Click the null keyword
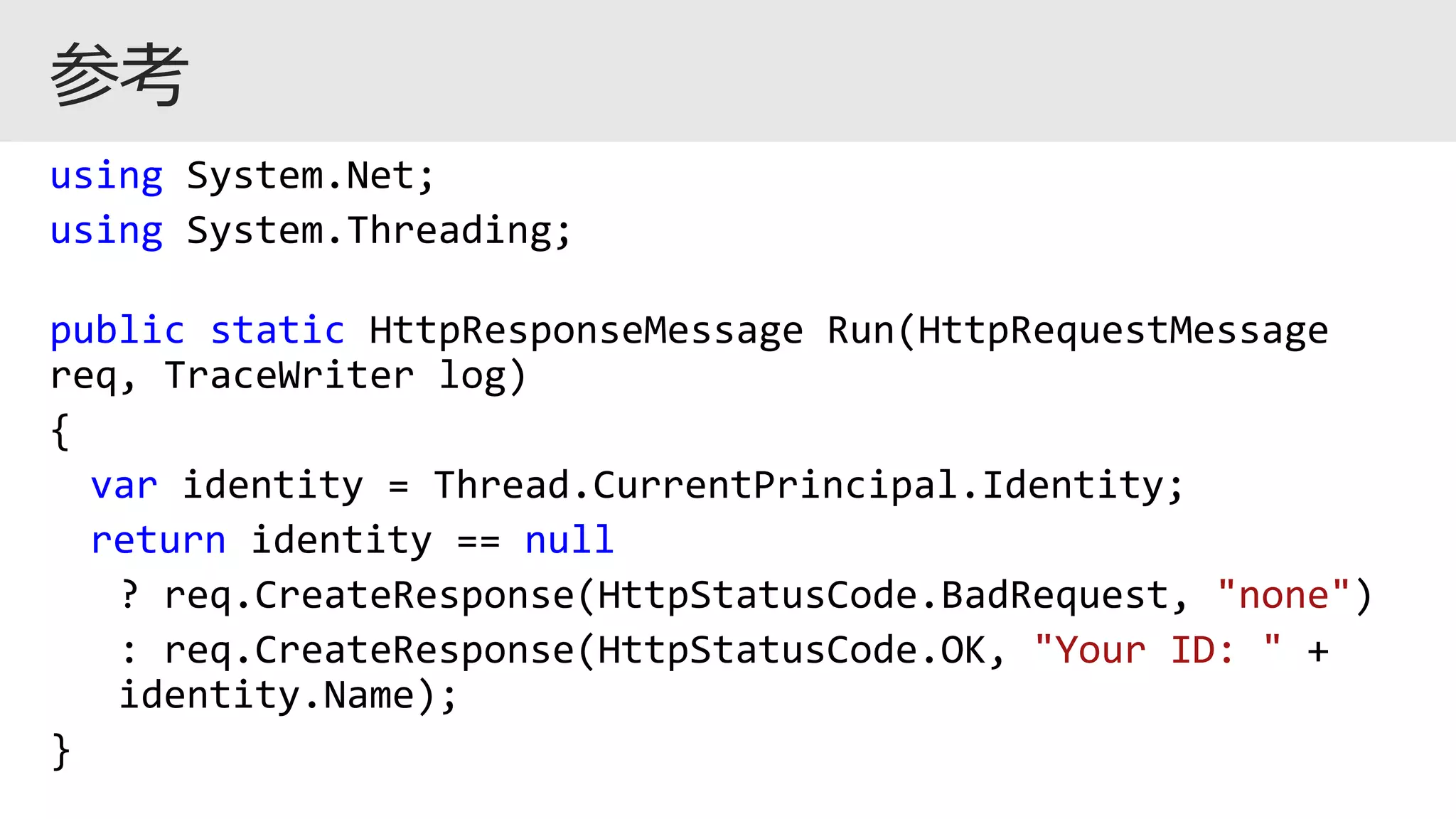 [569, 540]
